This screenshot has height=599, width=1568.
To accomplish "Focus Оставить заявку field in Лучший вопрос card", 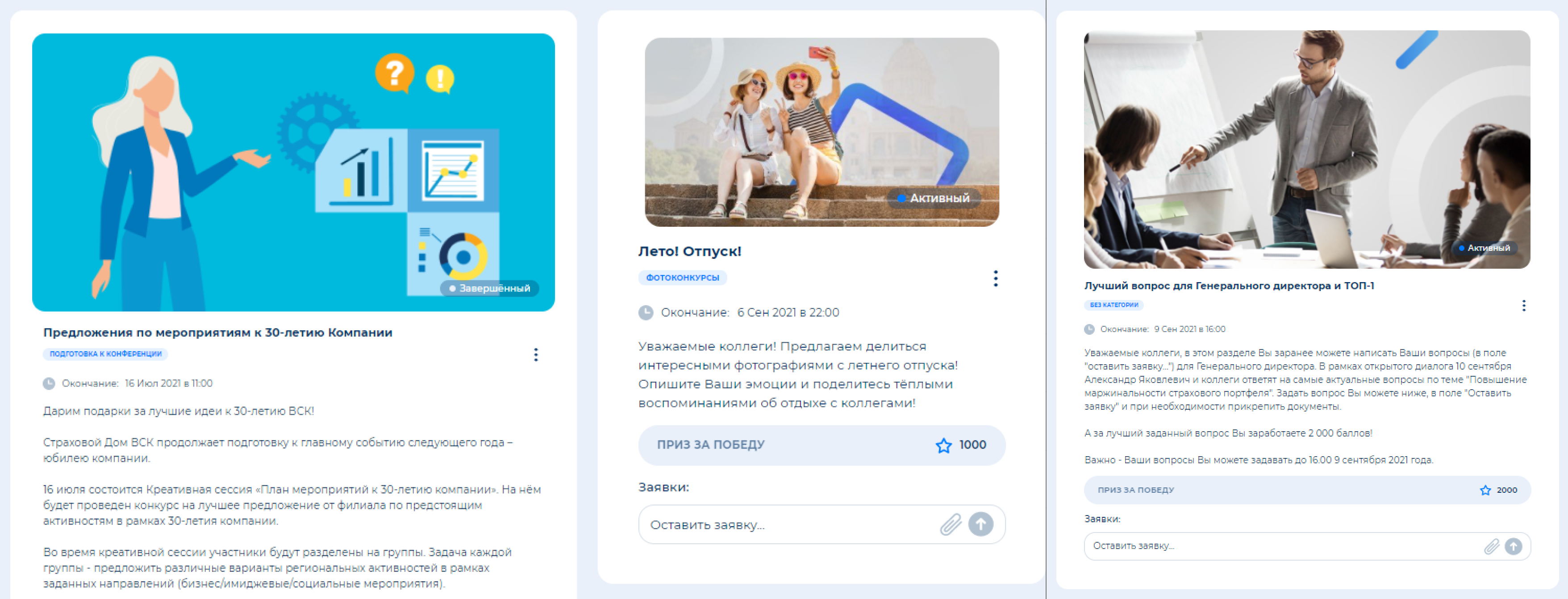I will click(1278, 546).
